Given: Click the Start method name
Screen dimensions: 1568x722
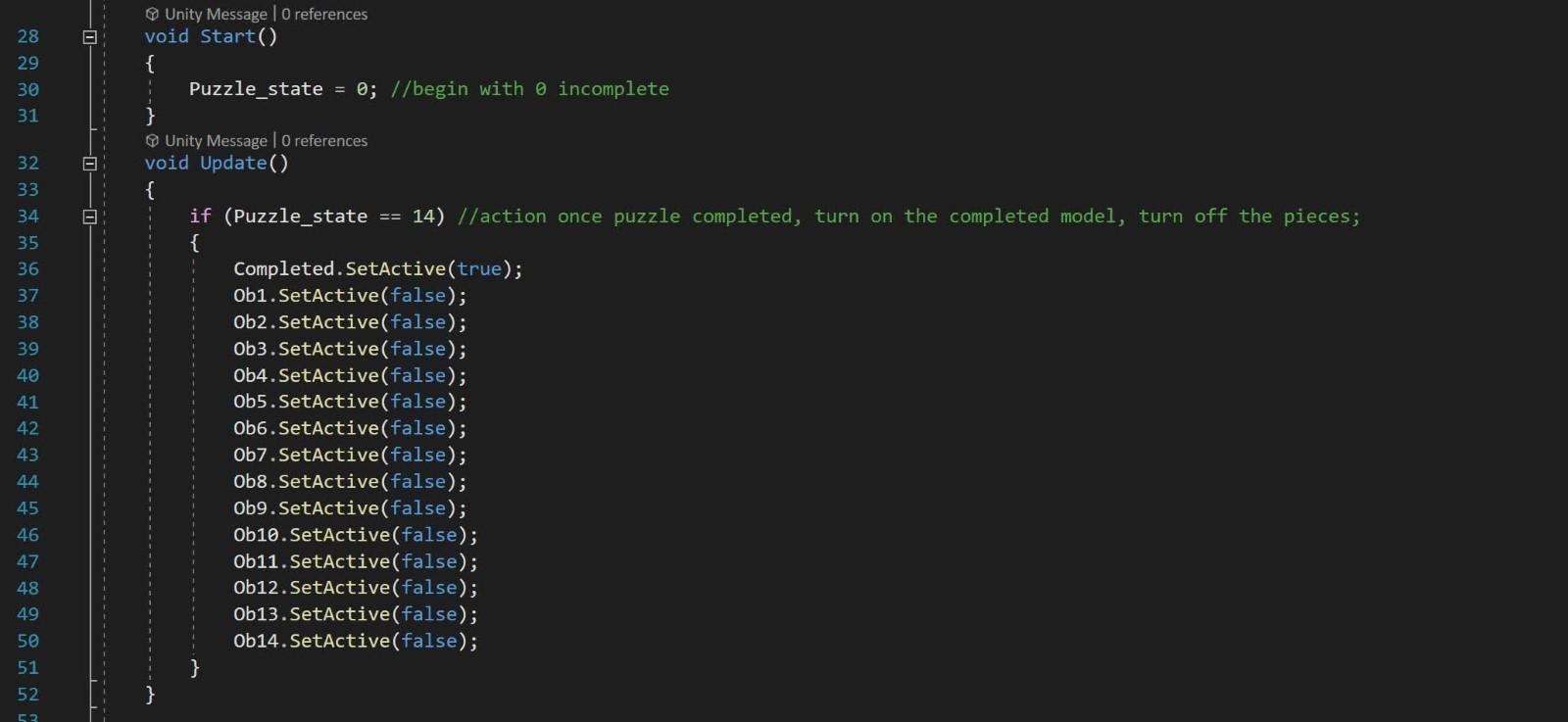Looking at the screenshot, I should click(227, 36).
